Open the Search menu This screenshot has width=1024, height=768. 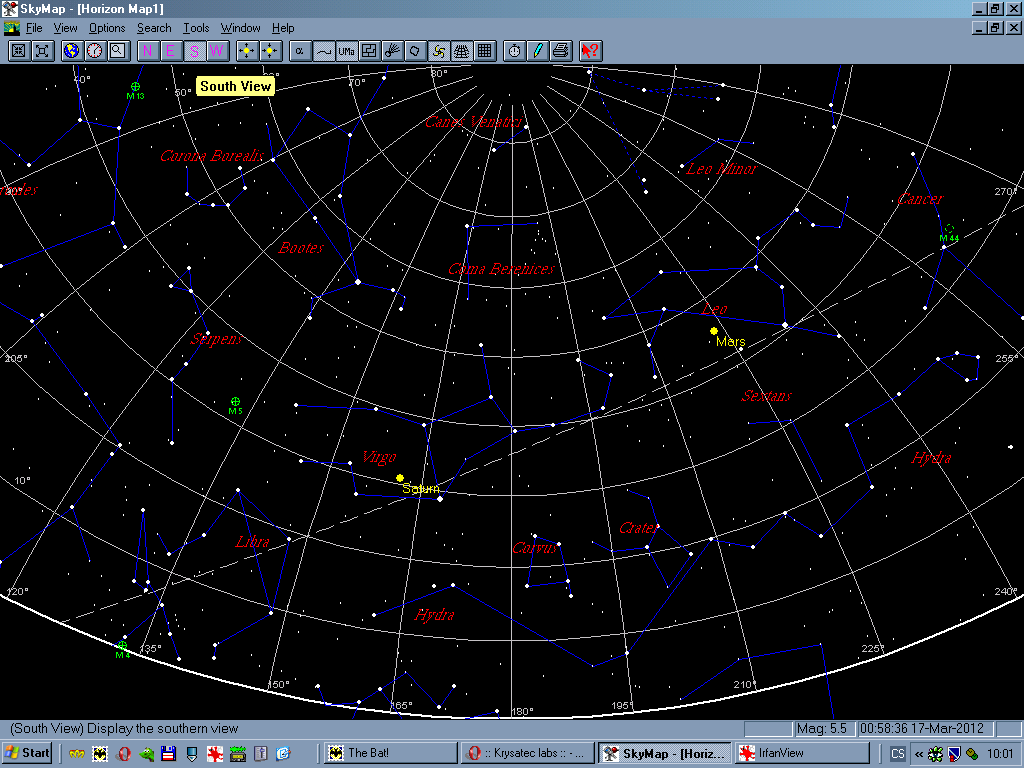click(154, 28)
